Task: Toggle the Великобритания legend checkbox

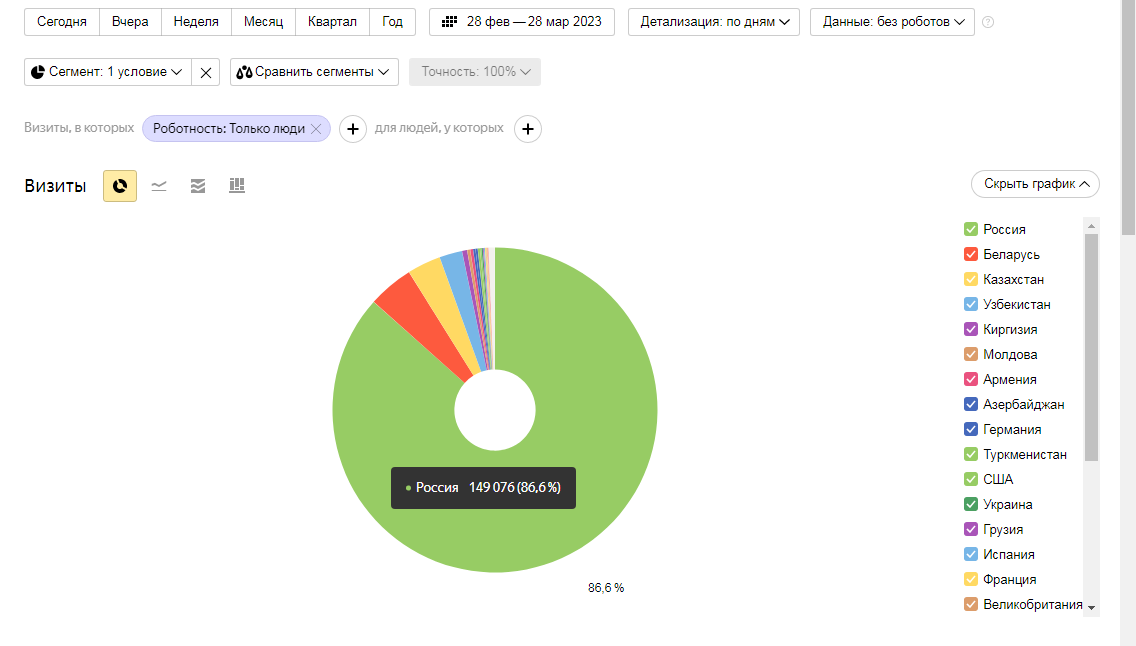Action: tap(971, 604)
